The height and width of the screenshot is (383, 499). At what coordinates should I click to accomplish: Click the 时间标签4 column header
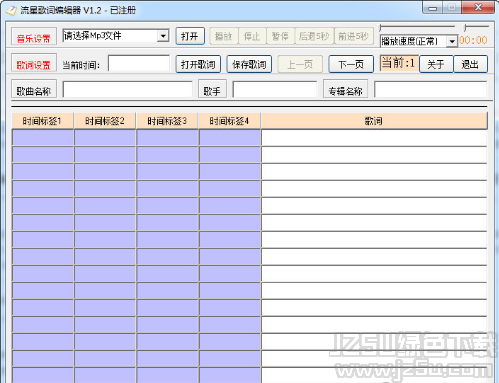coord(229,121)
